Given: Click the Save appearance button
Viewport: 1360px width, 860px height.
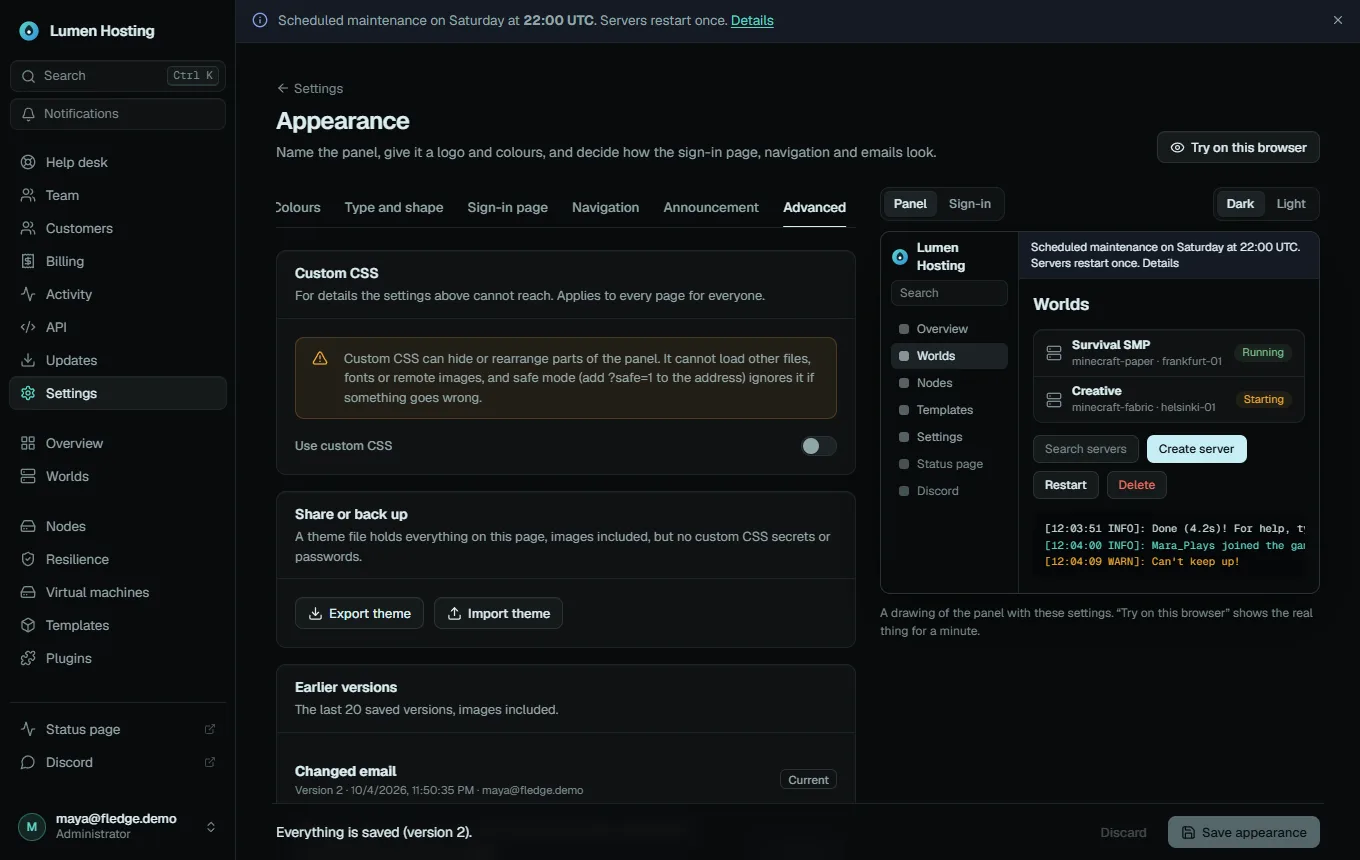Looking at the screenshot, I should 1244,832.
